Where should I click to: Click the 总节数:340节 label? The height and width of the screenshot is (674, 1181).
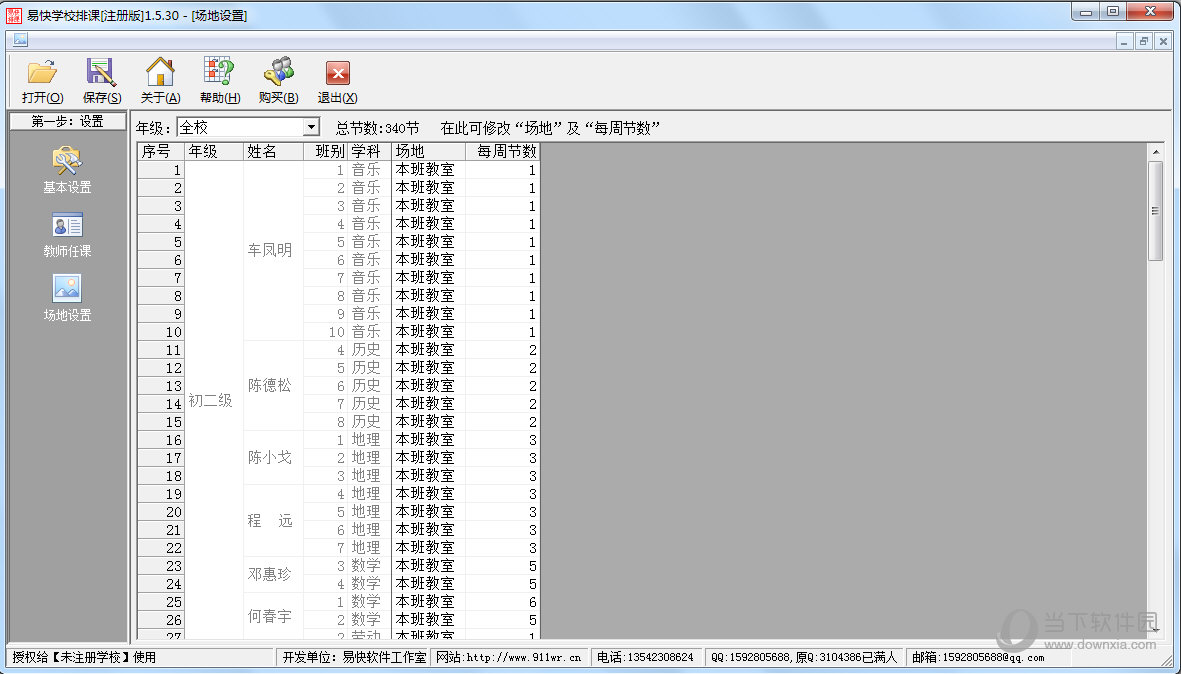pos(377,128)
